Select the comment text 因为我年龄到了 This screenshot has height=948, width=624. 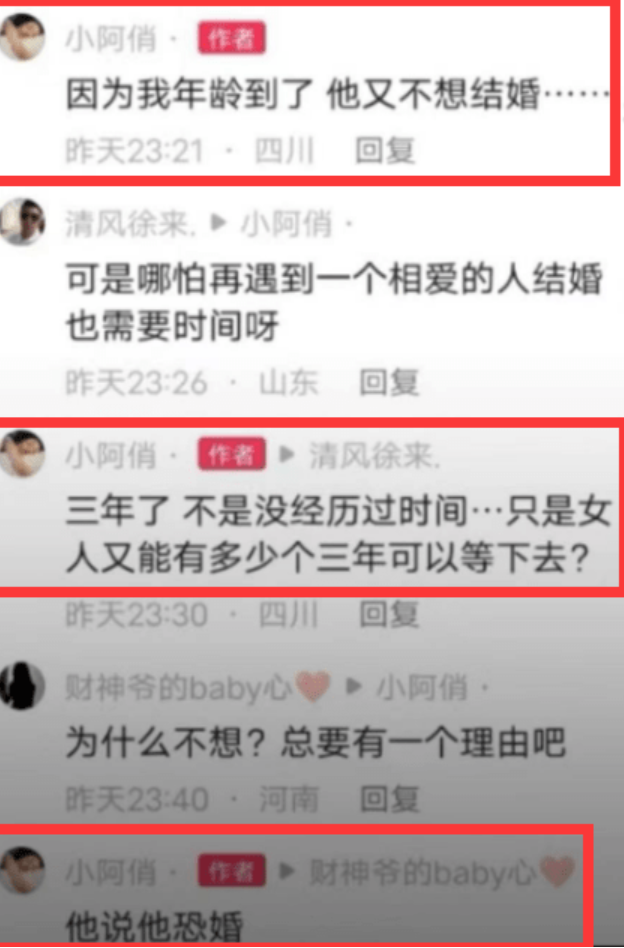[x=189, y=95]
